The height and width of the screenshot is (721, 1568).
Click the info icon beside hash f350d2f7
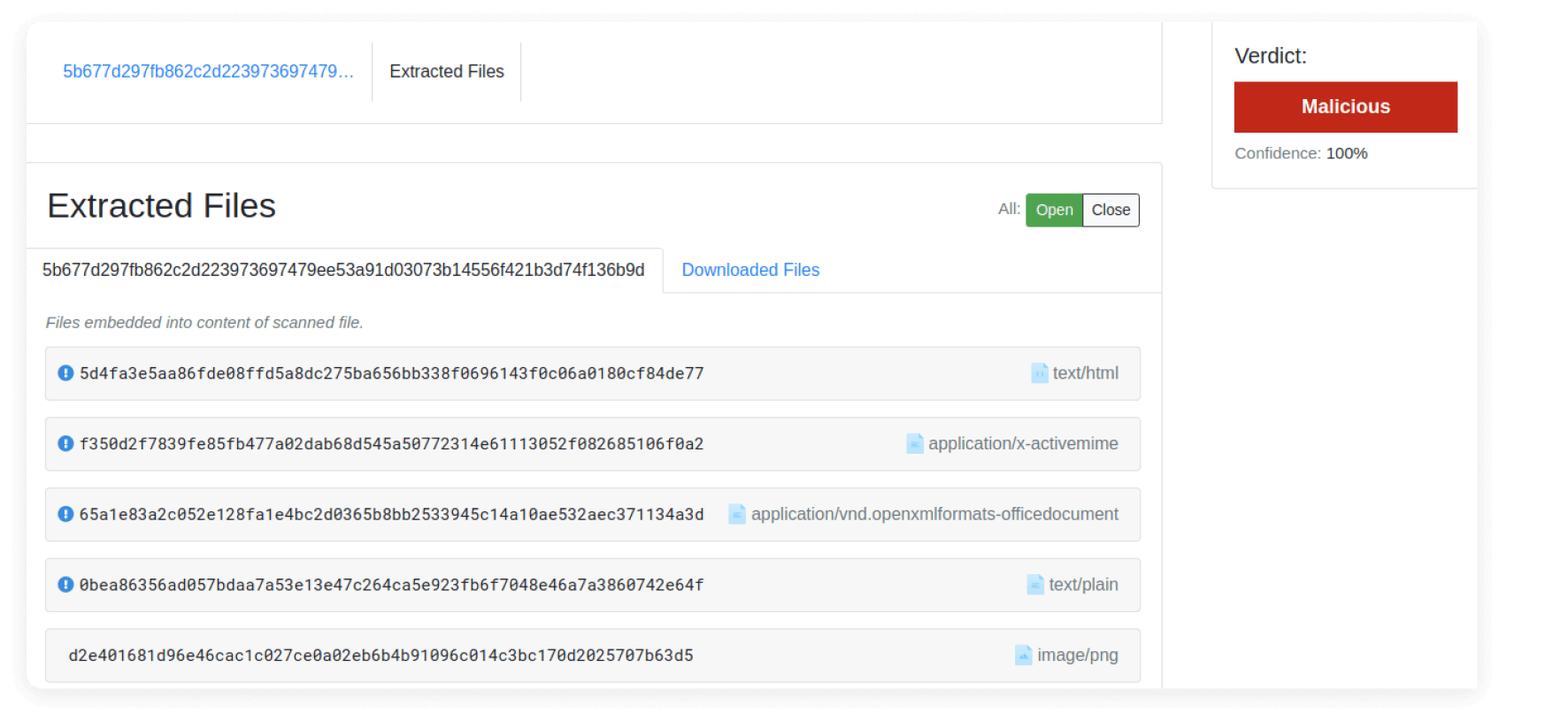[x=65, y=443]
